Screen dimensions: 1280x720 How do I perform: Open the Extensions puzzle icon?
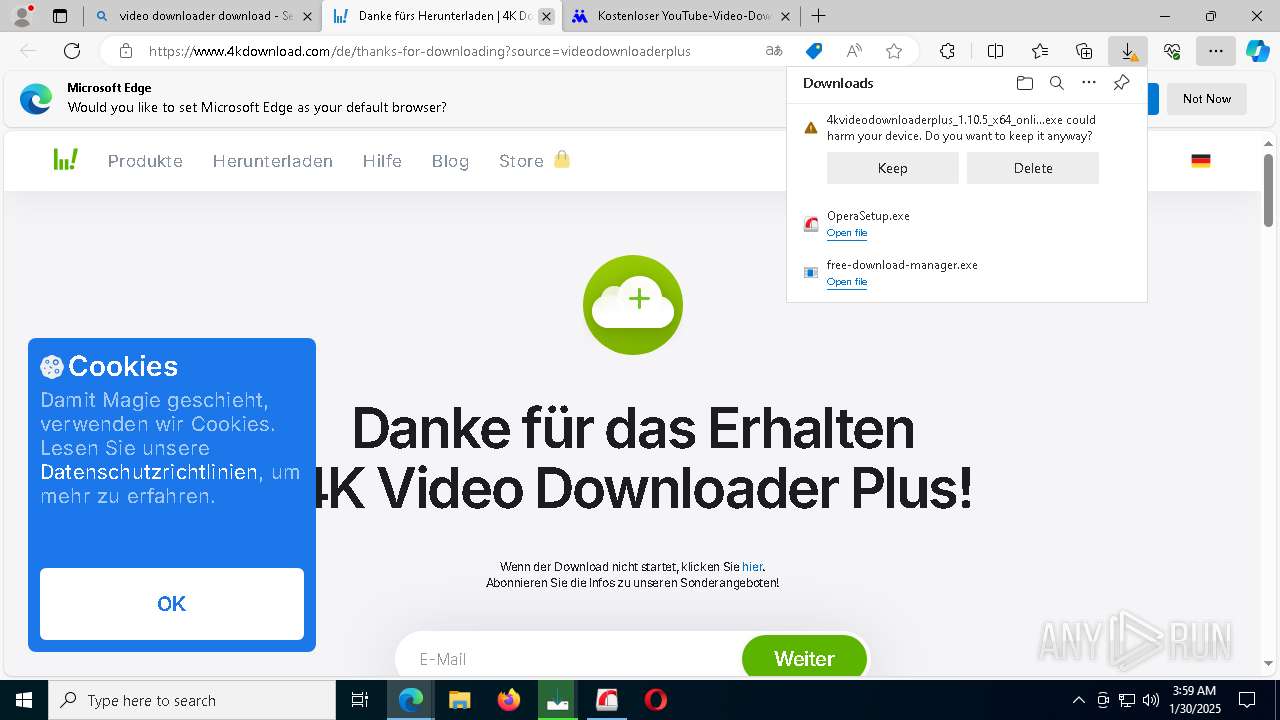coord(947,51)
